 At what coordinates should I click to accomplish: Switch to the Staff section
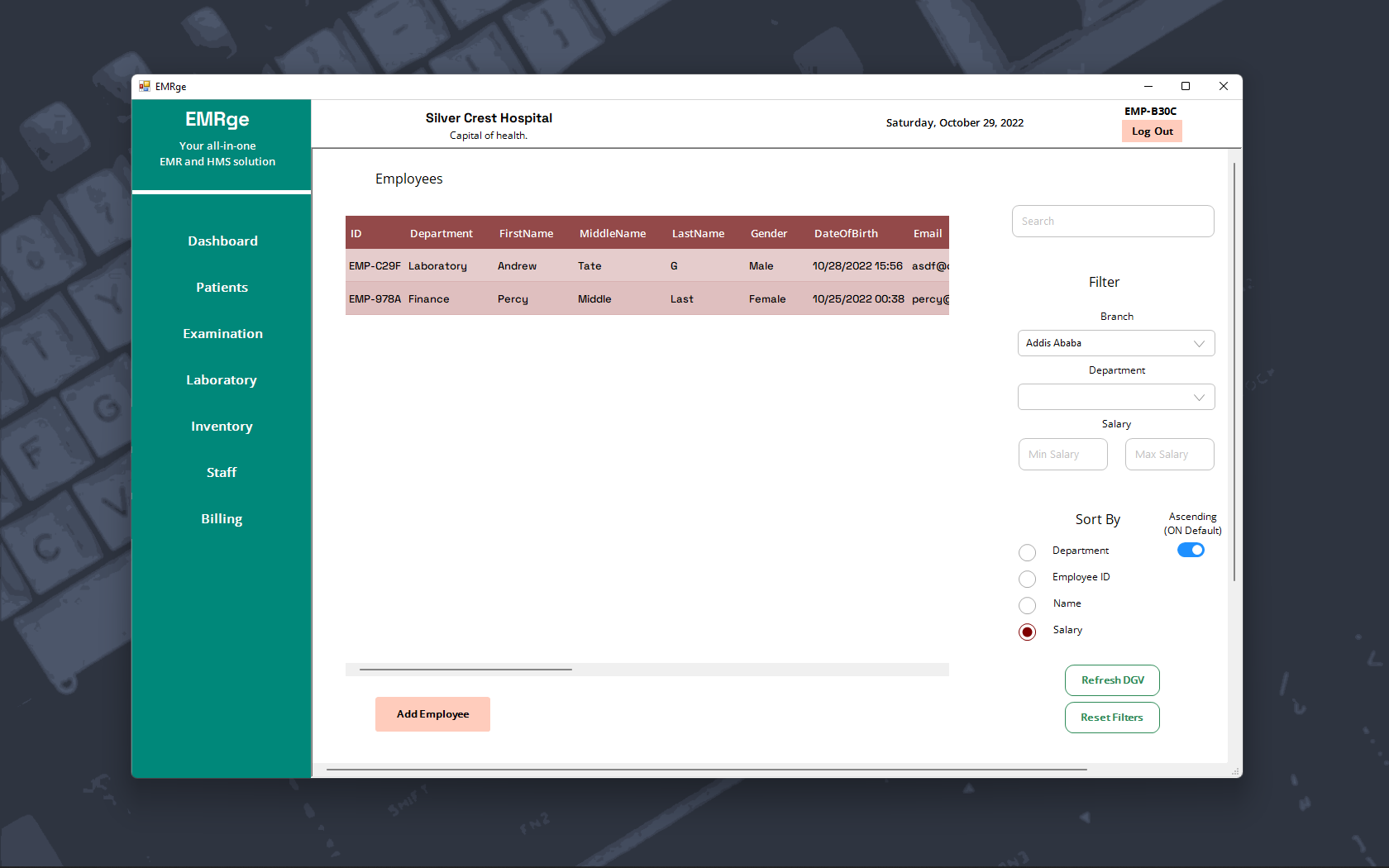coord(222,472)
